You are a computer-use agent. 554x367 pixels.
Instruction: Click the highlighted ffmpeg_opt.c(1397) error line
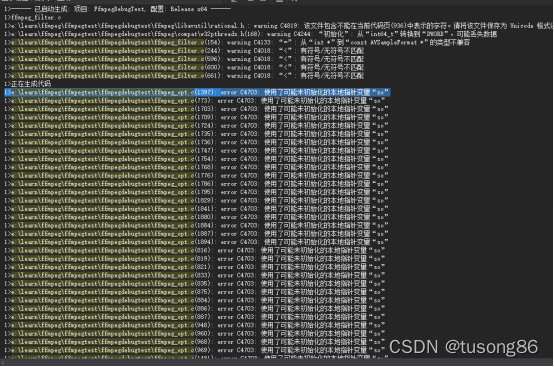click(x=197, y=92)
